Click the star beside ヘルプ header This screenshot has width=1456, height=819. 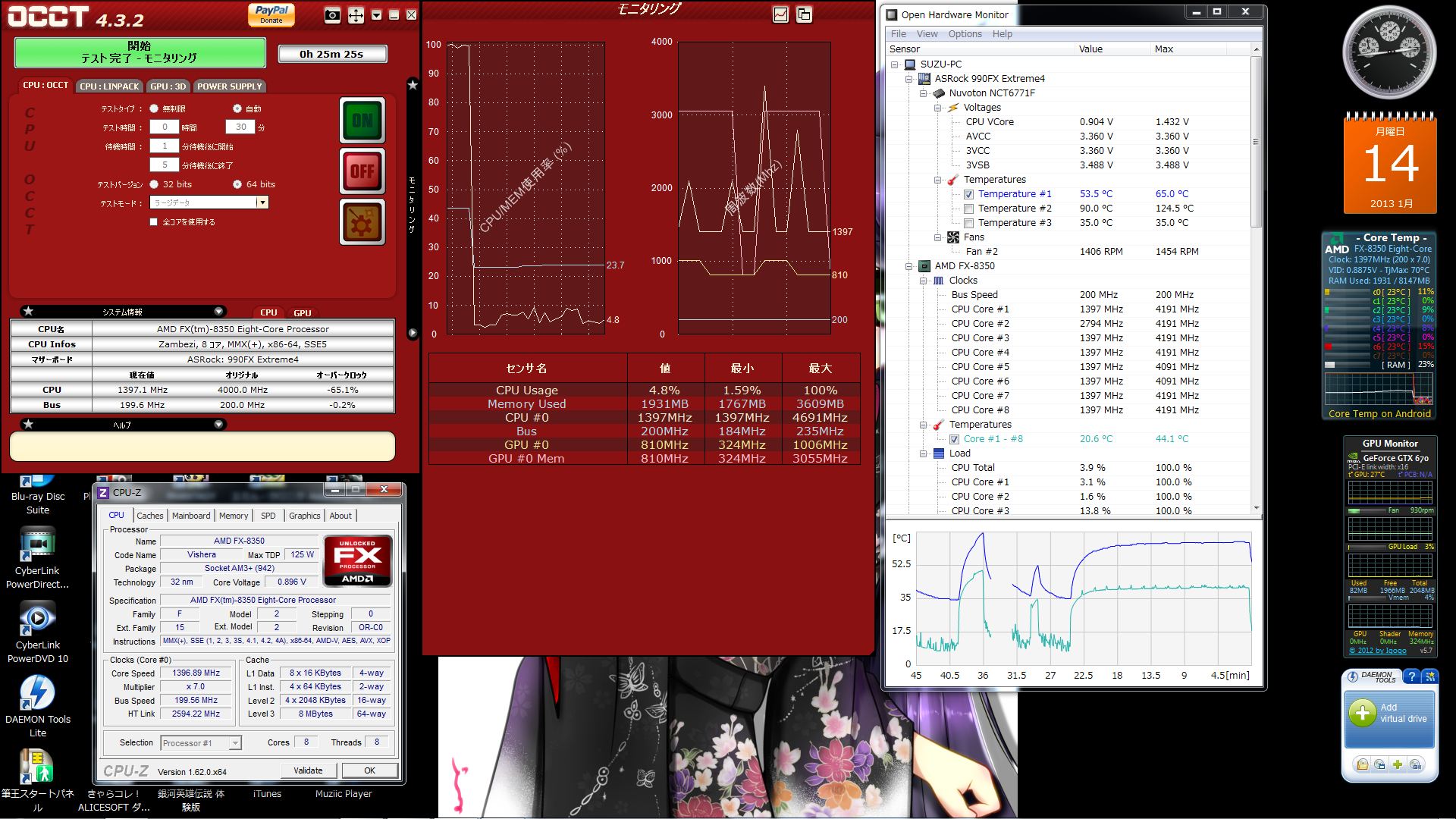tap(28, 424)
